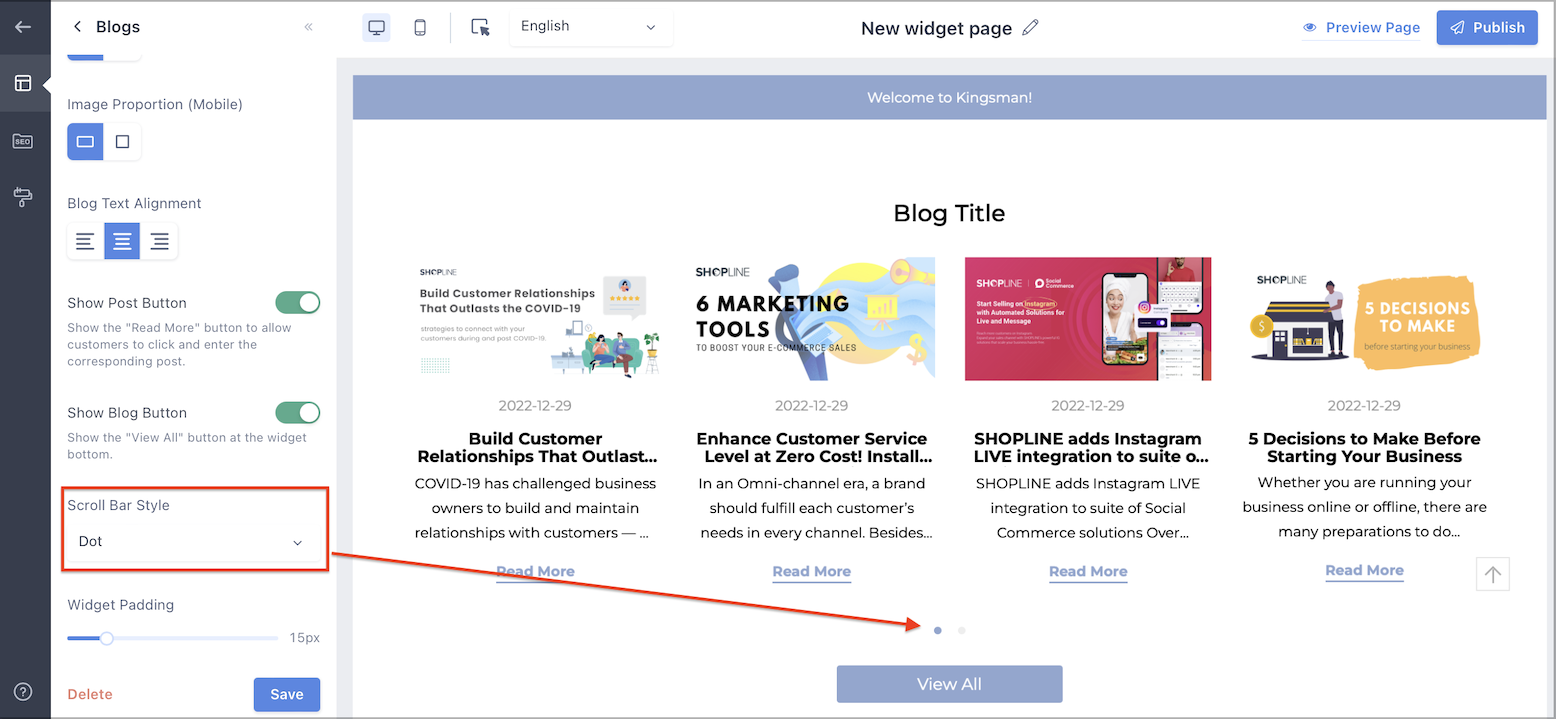Click the New widget page title
This screenshot has height=719, width=1556.
pyautogui.click(x=936, y=29)
